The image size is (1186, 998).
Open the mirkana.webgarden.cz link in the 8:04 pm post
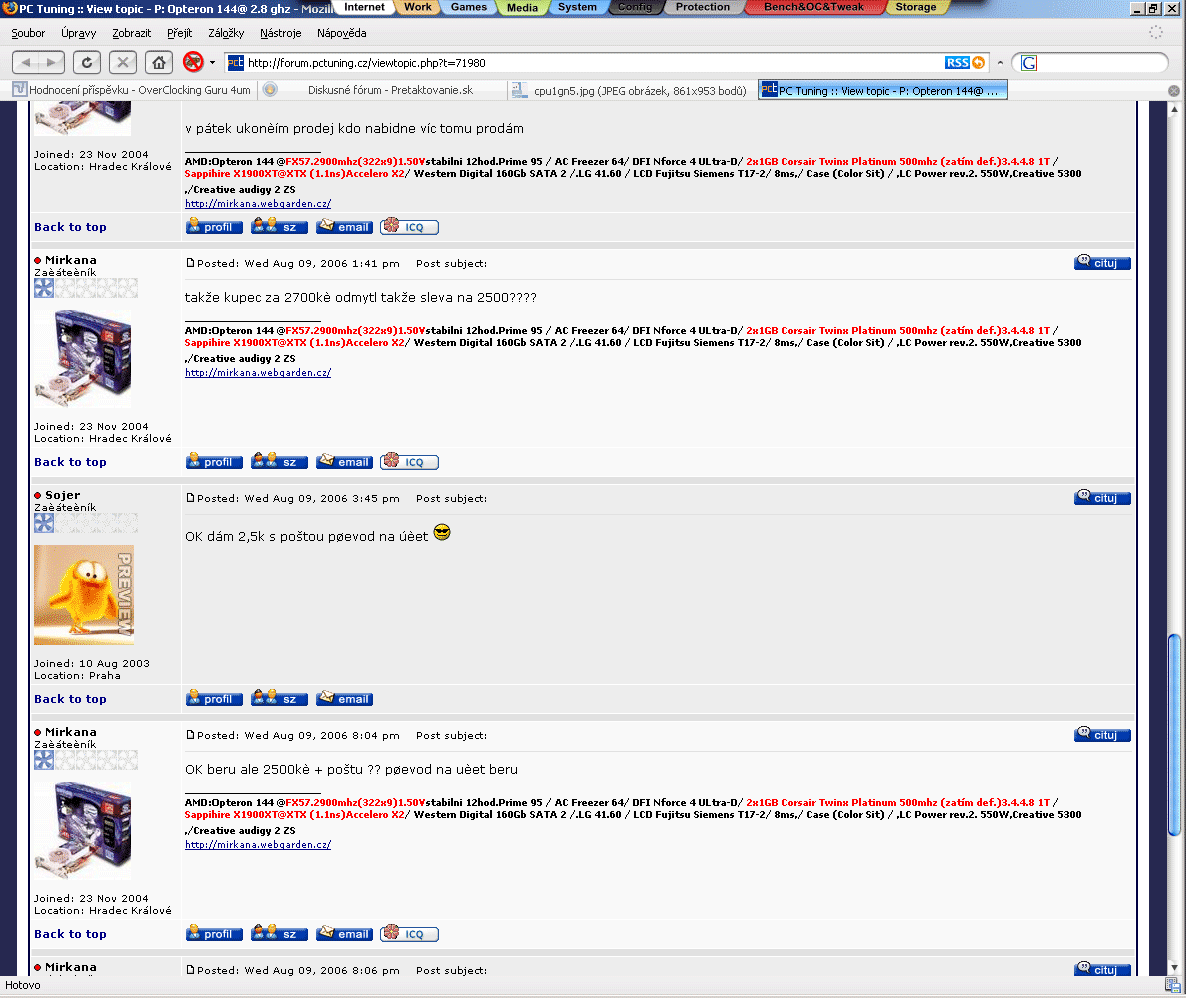[257, 845]
